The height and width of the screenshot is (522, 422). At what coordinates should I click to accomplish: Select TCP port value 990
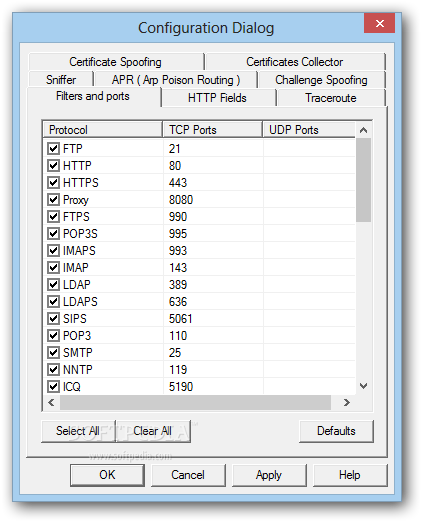pos(178,216)
